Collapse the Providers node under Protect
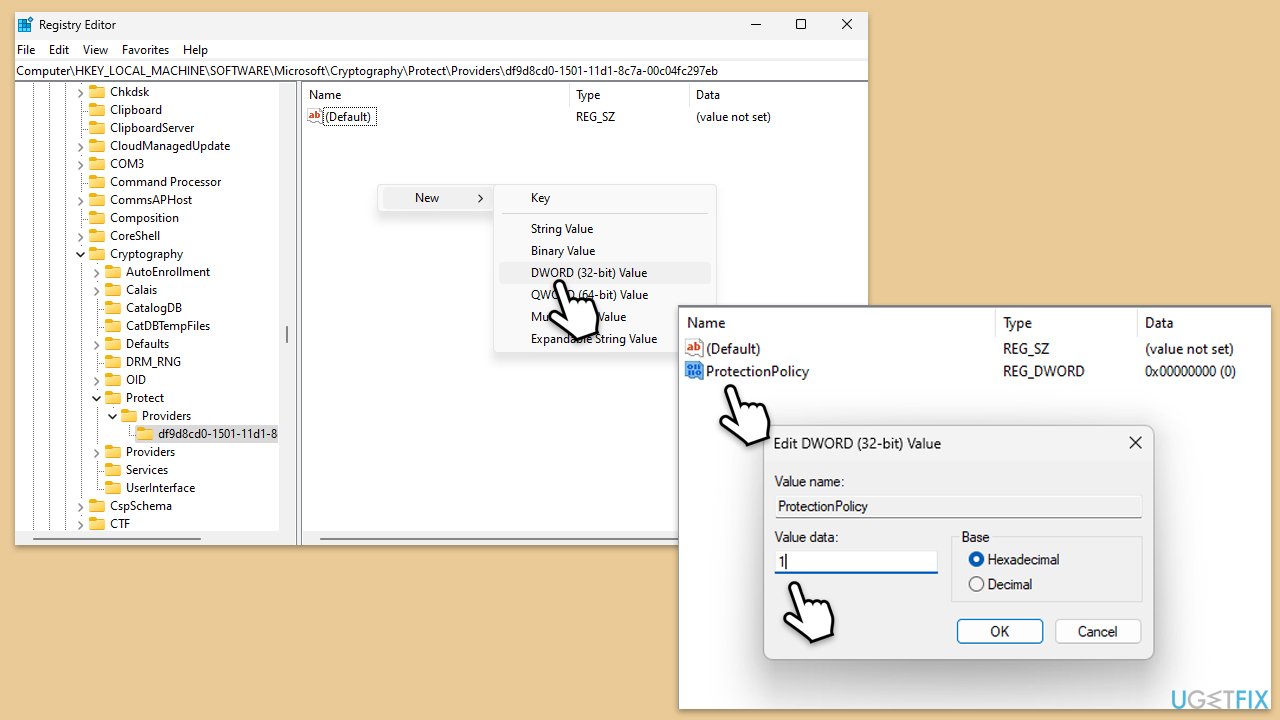Viewport: 1280px width, 720px height. click(x=113, y=416)
